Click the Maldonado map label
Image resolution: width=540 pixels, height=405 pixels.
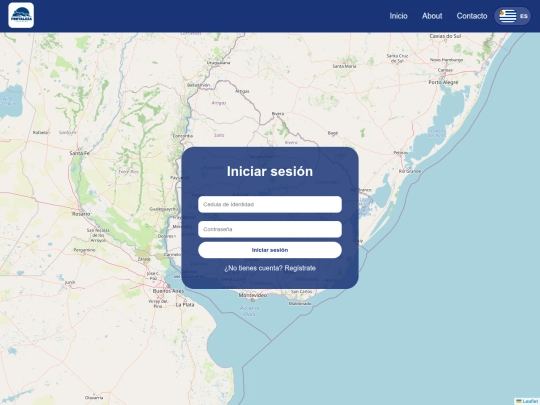pos(300,304)
